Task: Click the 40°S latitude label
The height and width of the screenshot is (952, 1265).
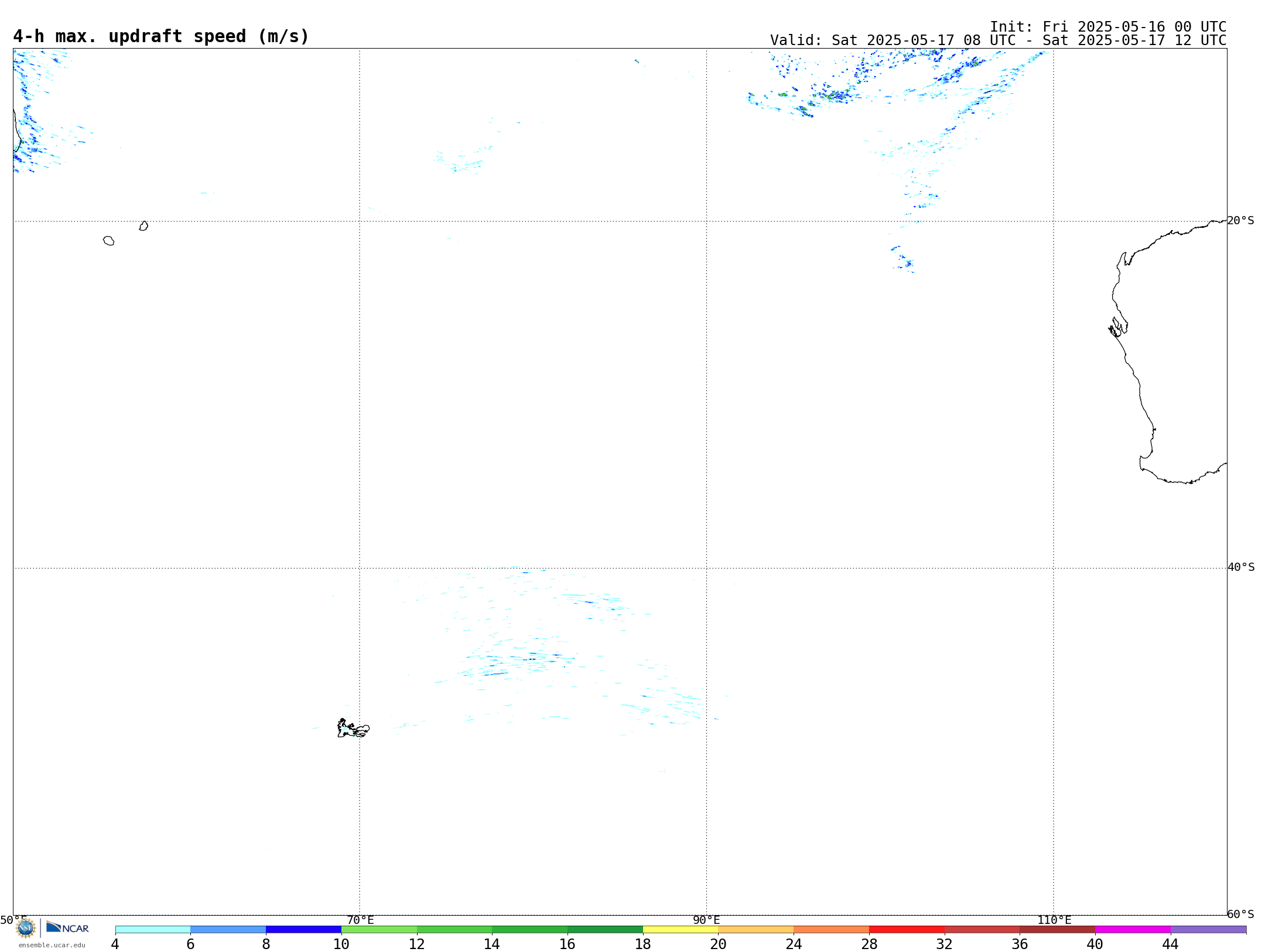Action: coord(1241,567)
